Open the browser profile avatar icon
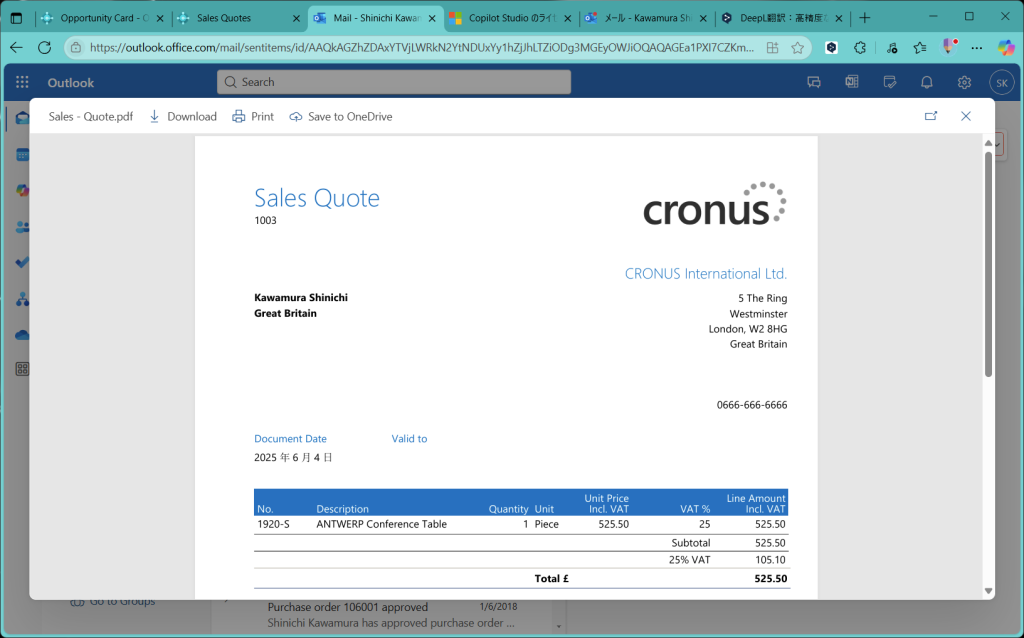Screen dimensions: 1024x638 click(949, 47)
